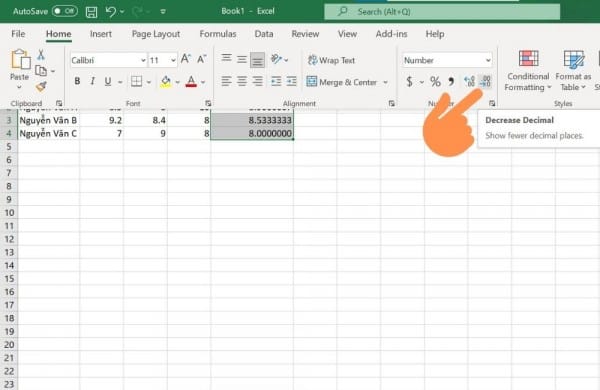Image resolution: width=600 pixels, height=390 pixels.
Task: Align text left
Action: pos(227,81)
